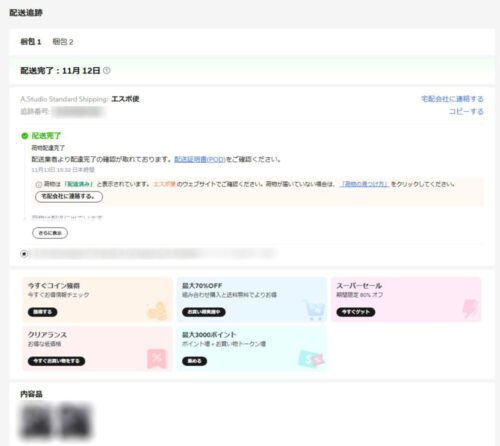This screenshot has height=446, width=500.
Task: Click the button in 最大3000ポイント card
Action: 194,361
